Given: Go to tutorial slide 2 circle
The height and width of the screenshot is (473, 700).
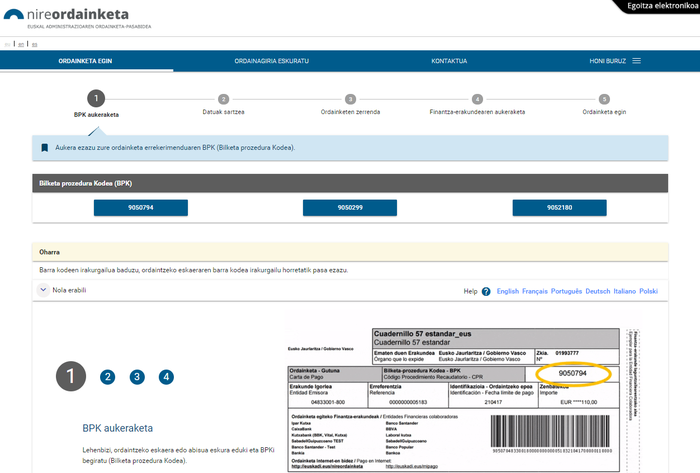Looking at the screenshot, I should (x=108, y=377).
